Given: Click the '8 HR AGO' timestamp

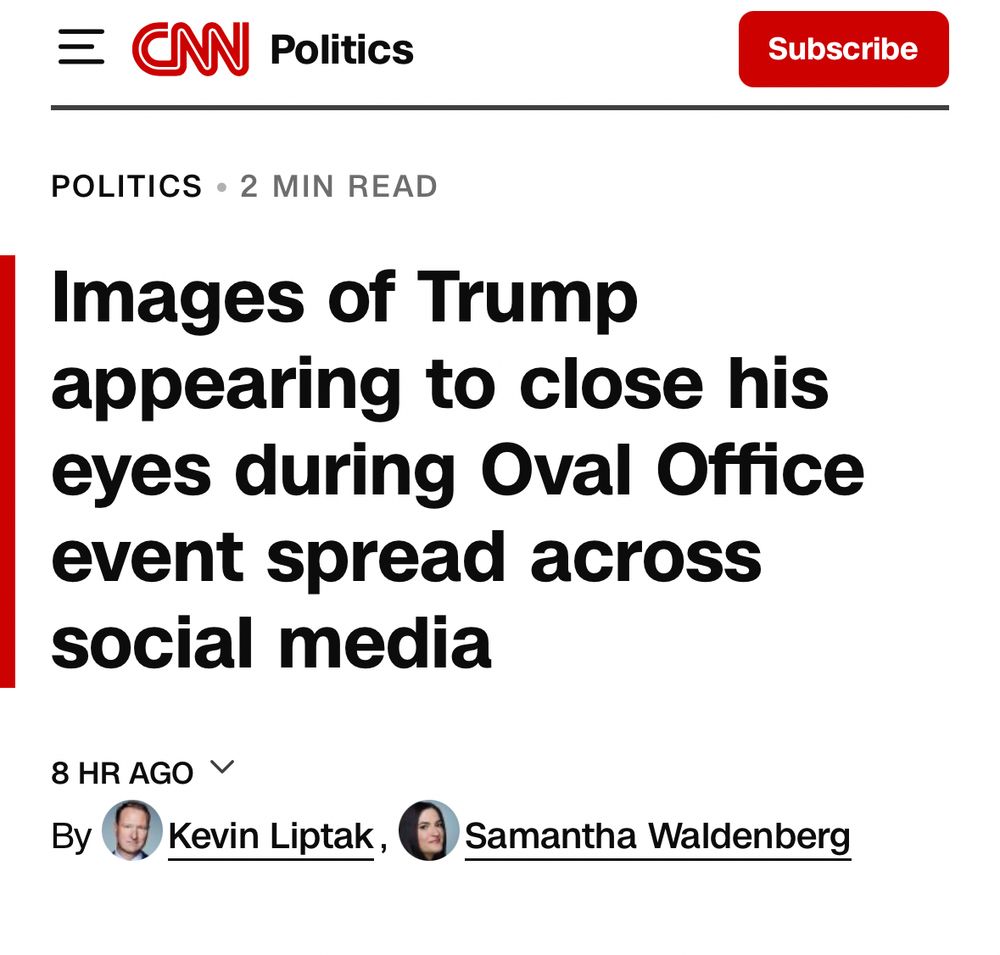Looking at the screenshot, I should [x=122, y=771].
